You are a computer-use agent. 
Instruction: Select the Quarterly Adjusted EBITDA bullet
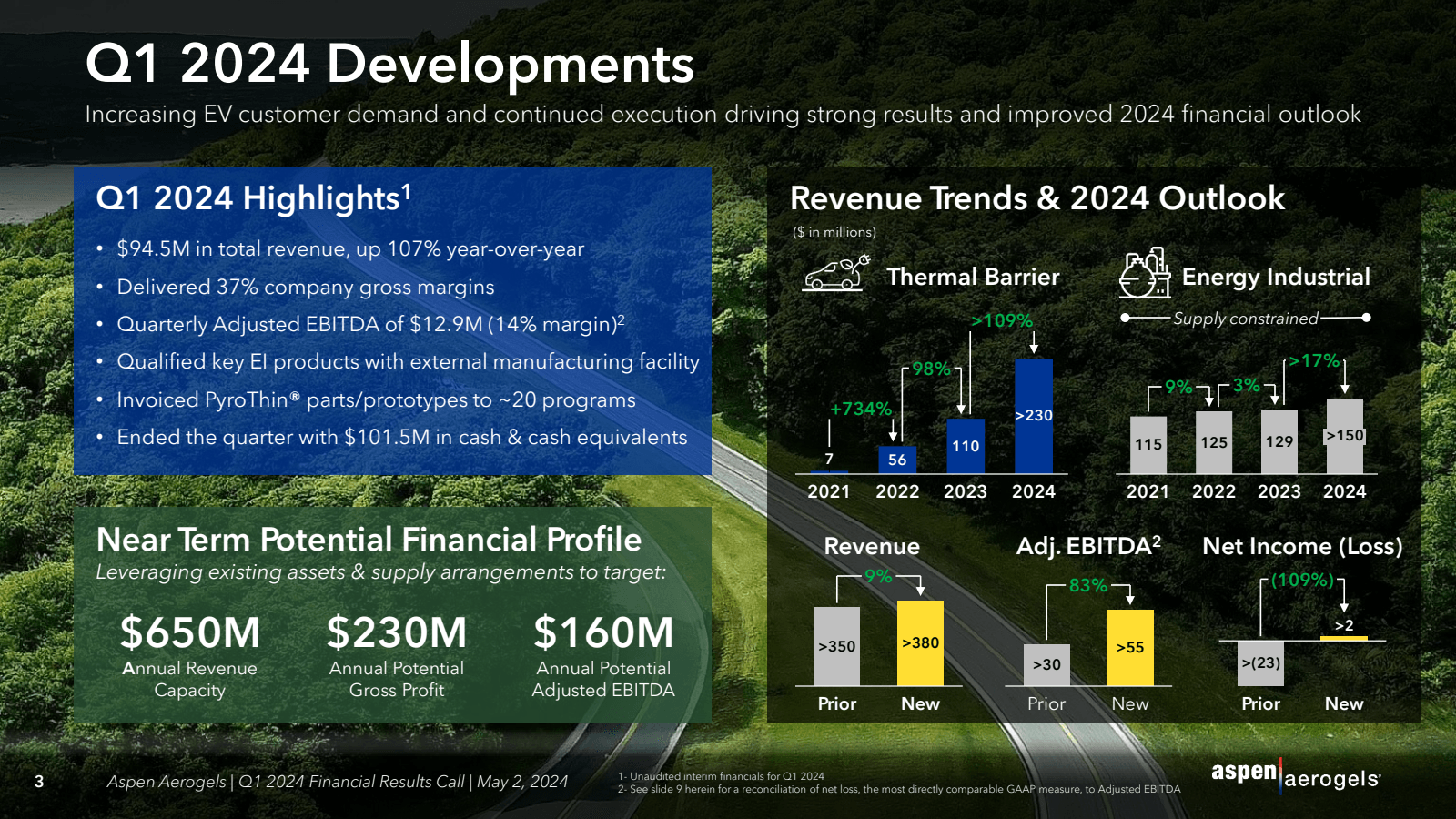click(370, 325)
